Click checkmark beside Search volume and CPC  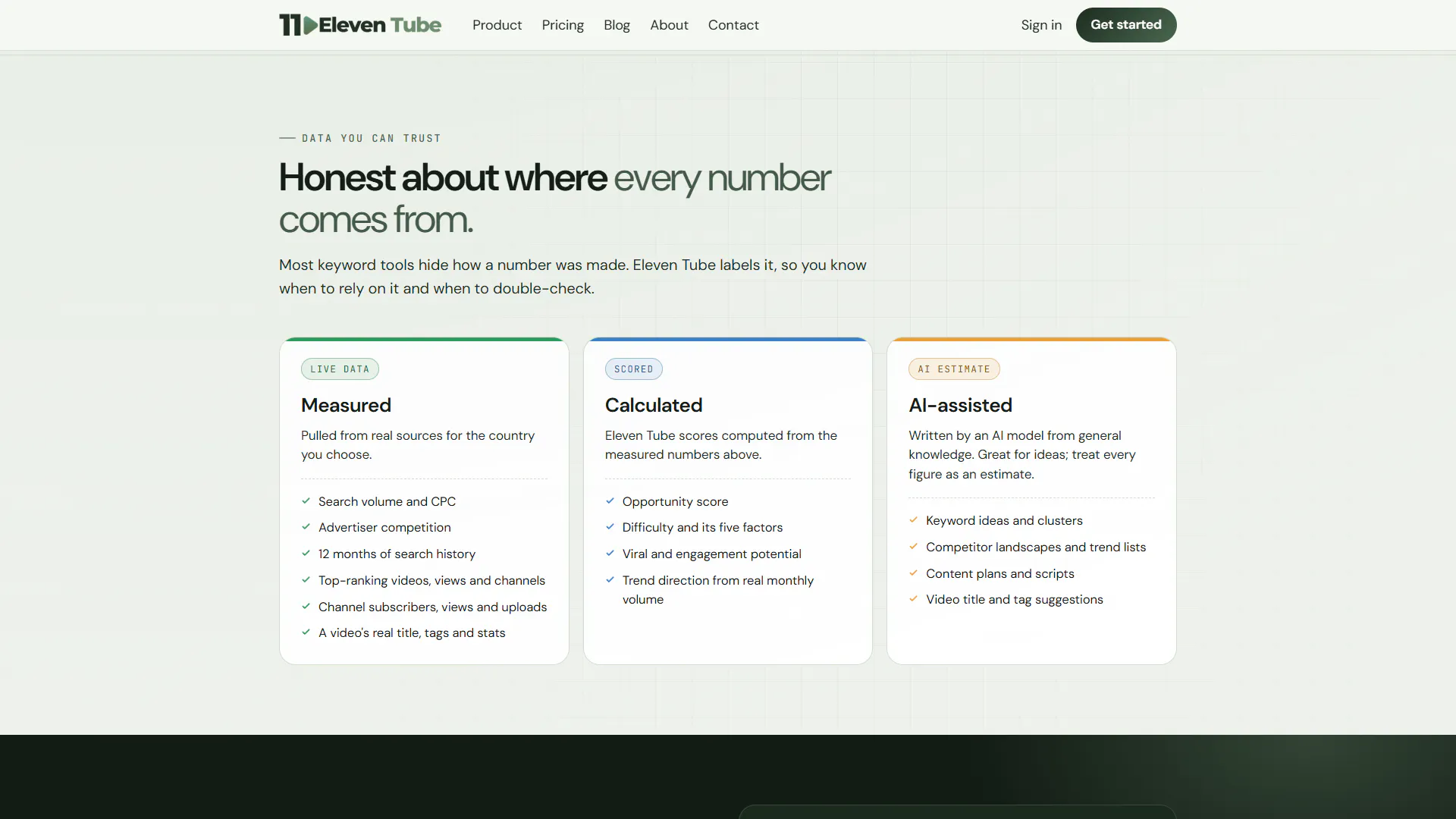pos(306,500)
